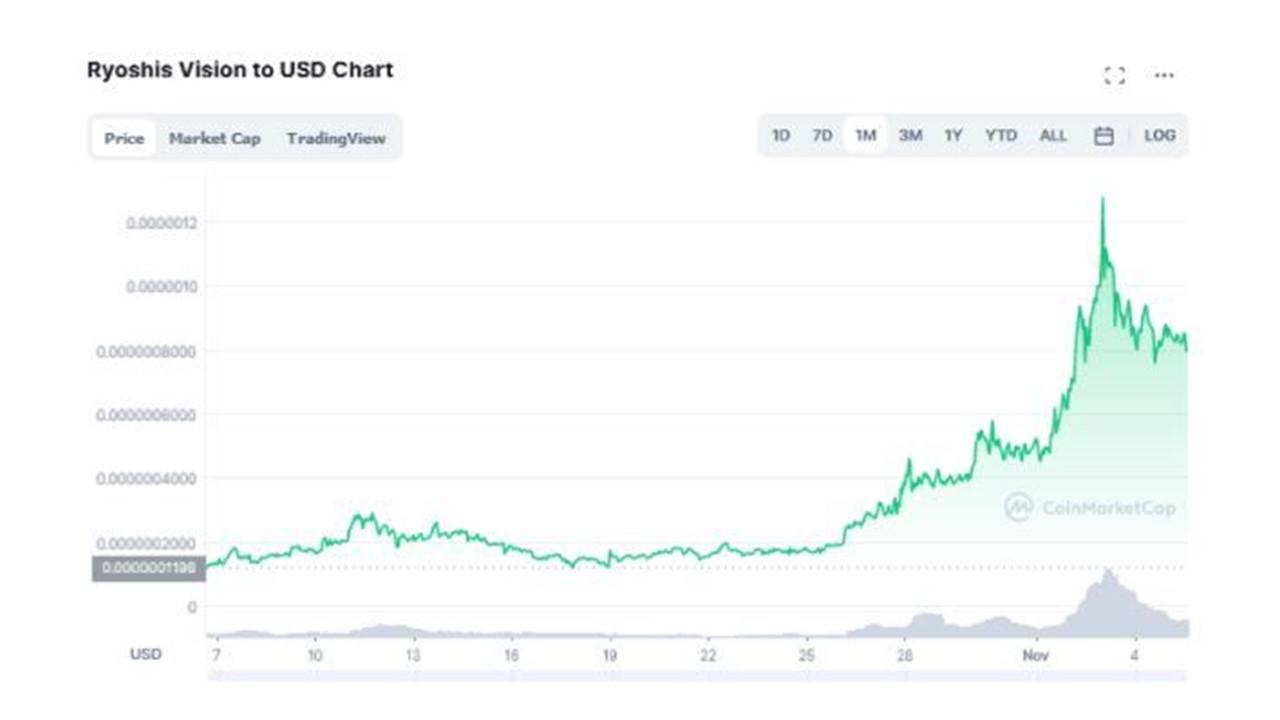Select the 7D time range

coord(822,135)
